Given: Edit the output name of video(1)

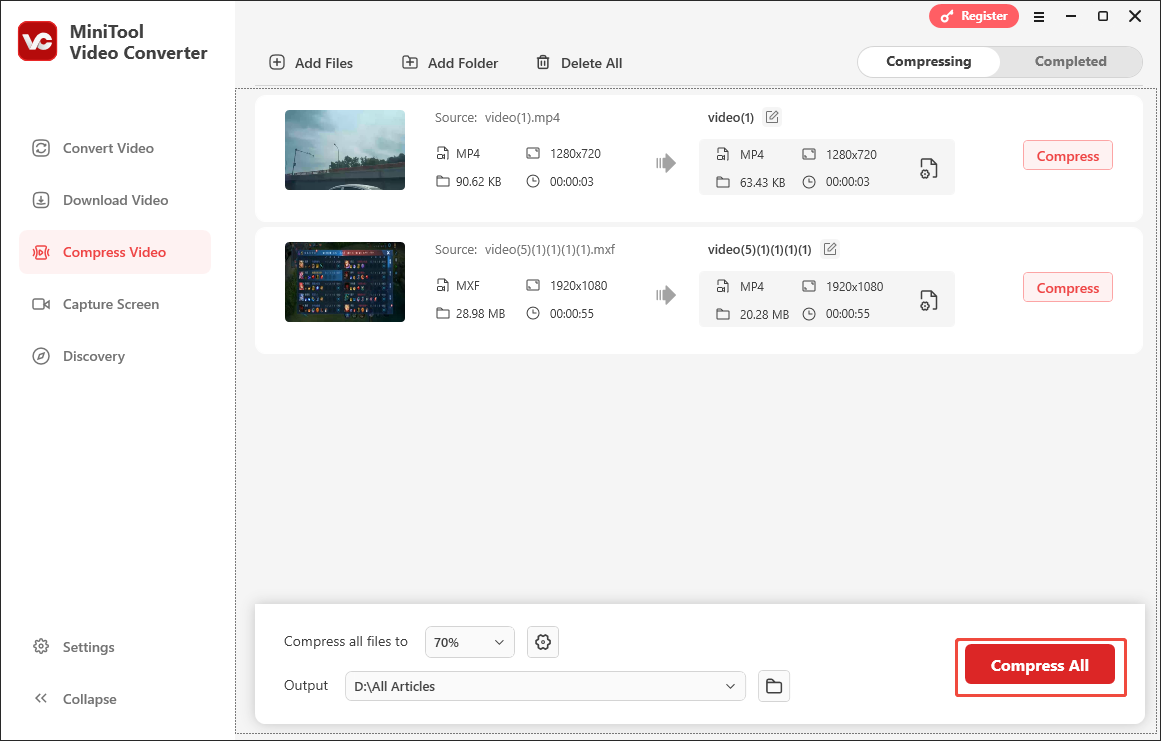Looking at the screenshot, I should (772, 117).
